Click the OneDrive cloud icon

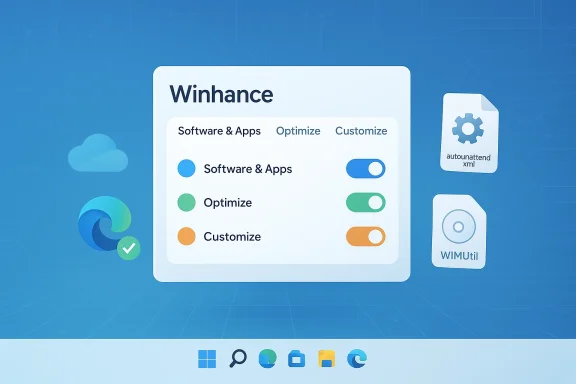pyautogui.click(x=98, y=153)
